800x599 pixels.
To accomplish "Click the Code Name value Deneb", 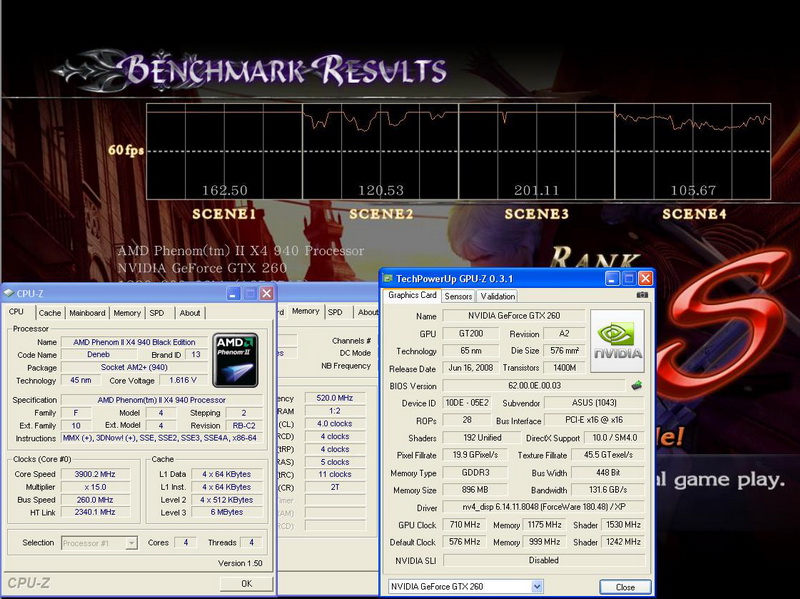I will 98,355.
